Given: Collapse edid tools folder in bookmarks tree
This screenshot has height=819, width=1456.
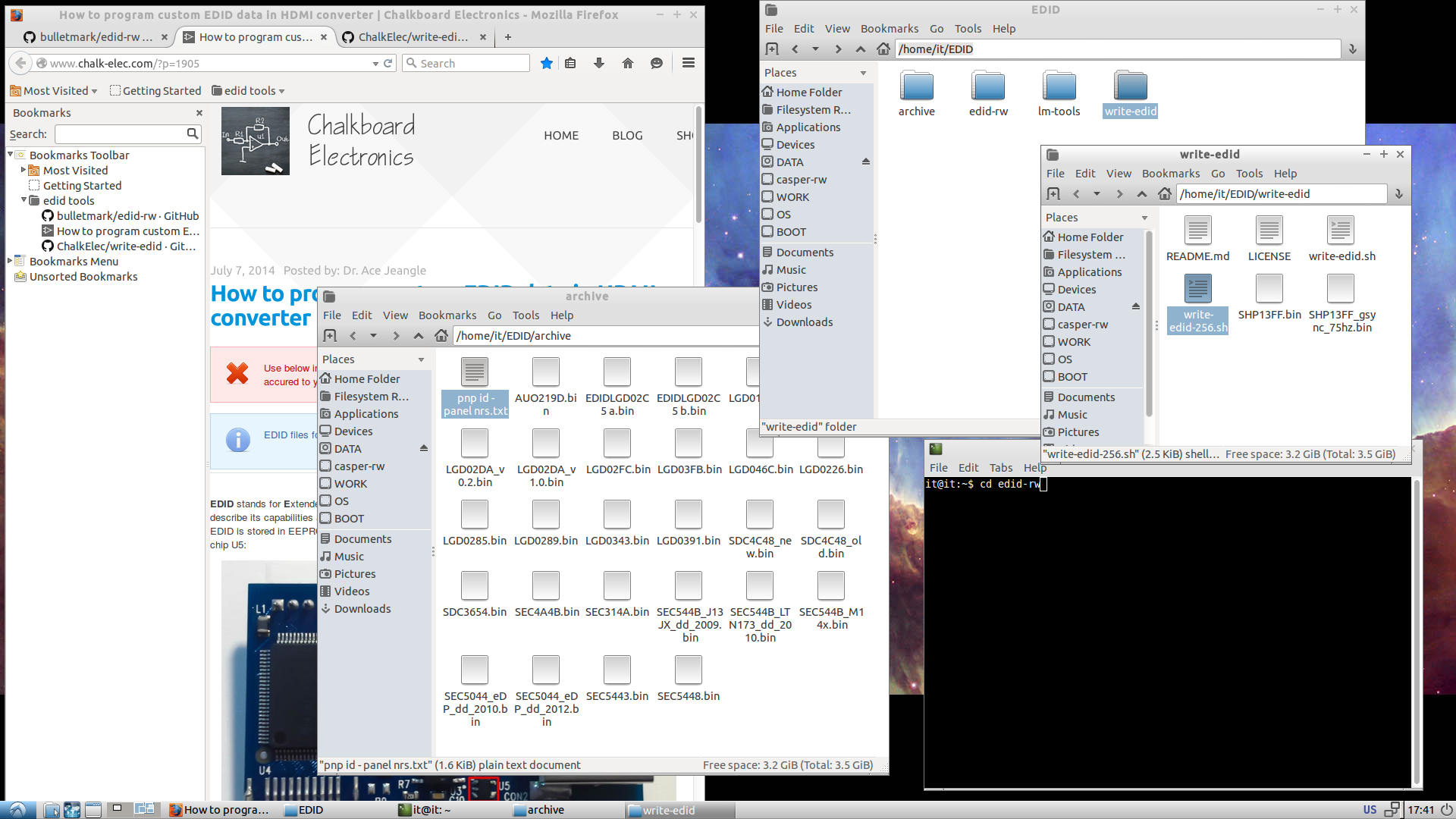Looking at the screenshot, I should coord(24,200).
